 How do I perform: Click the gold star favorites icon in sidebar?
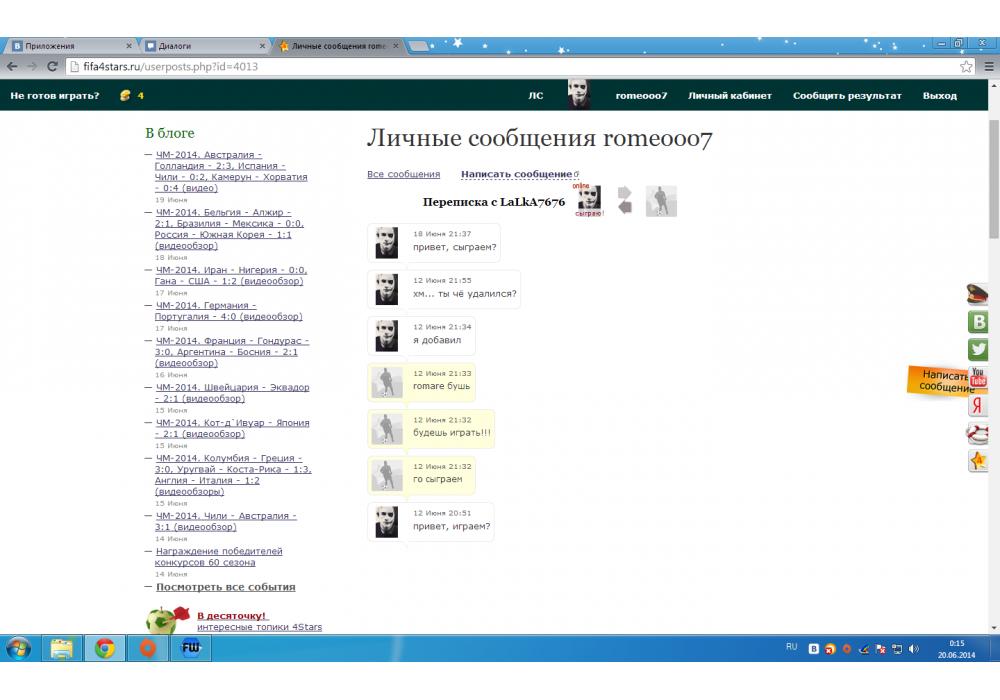(978, 461)
